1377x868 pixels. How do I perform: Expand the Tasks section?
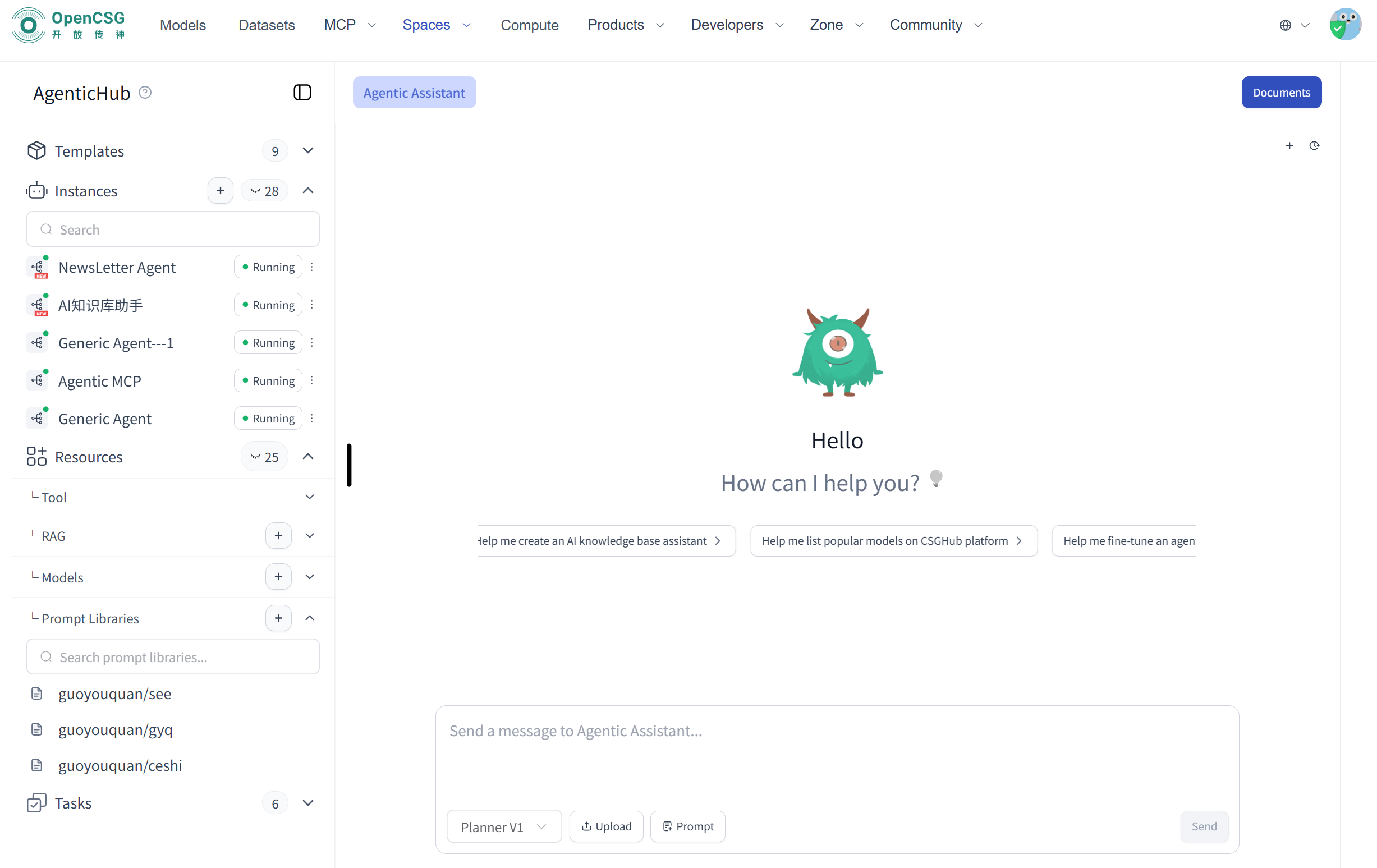[307, 803]
